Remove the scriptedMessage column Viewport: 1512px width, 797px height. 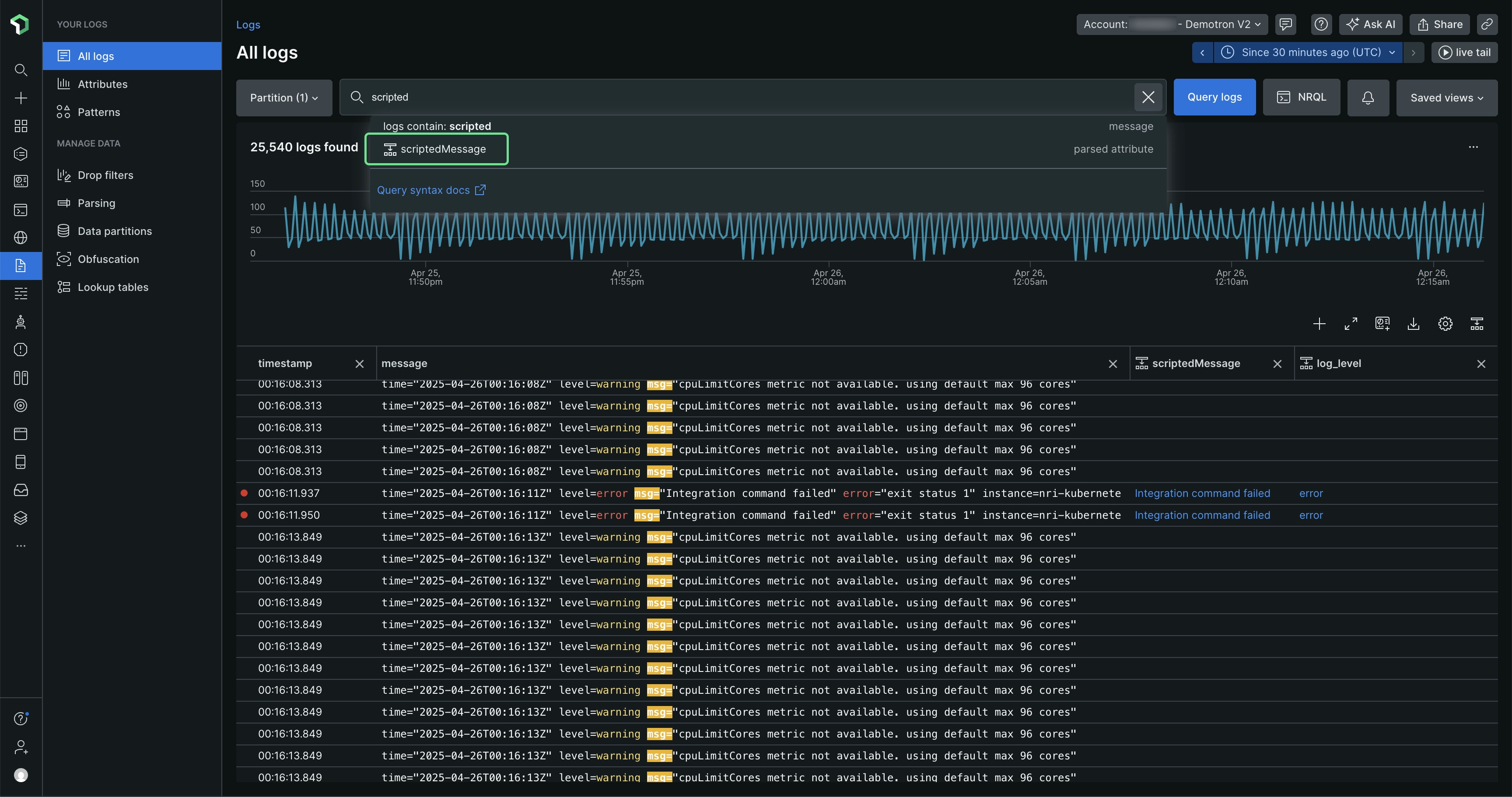(x=1277, y=364)
